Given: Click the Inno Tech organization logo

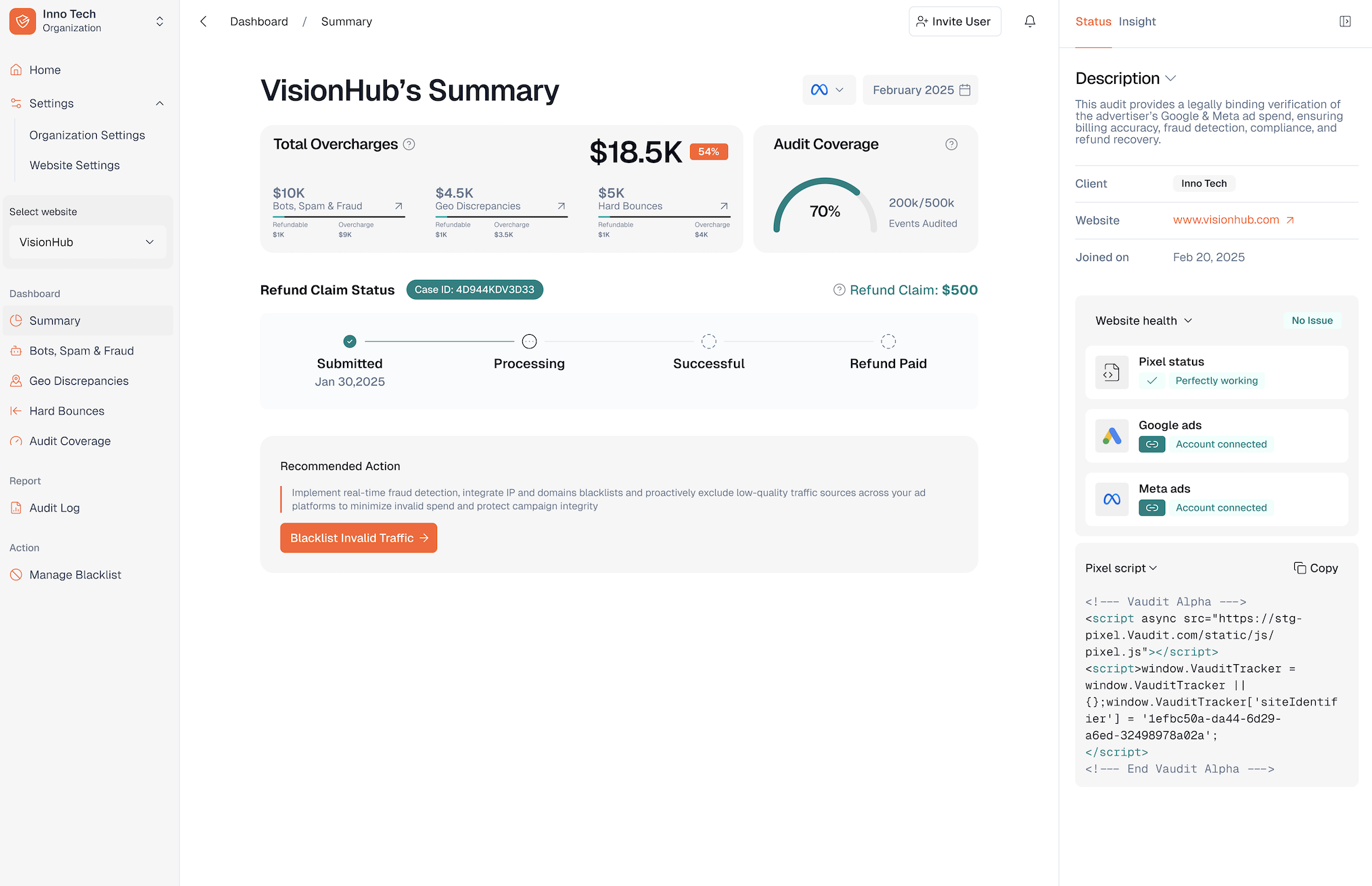Looking at the screenshot, I should click(x=22, y=21).
